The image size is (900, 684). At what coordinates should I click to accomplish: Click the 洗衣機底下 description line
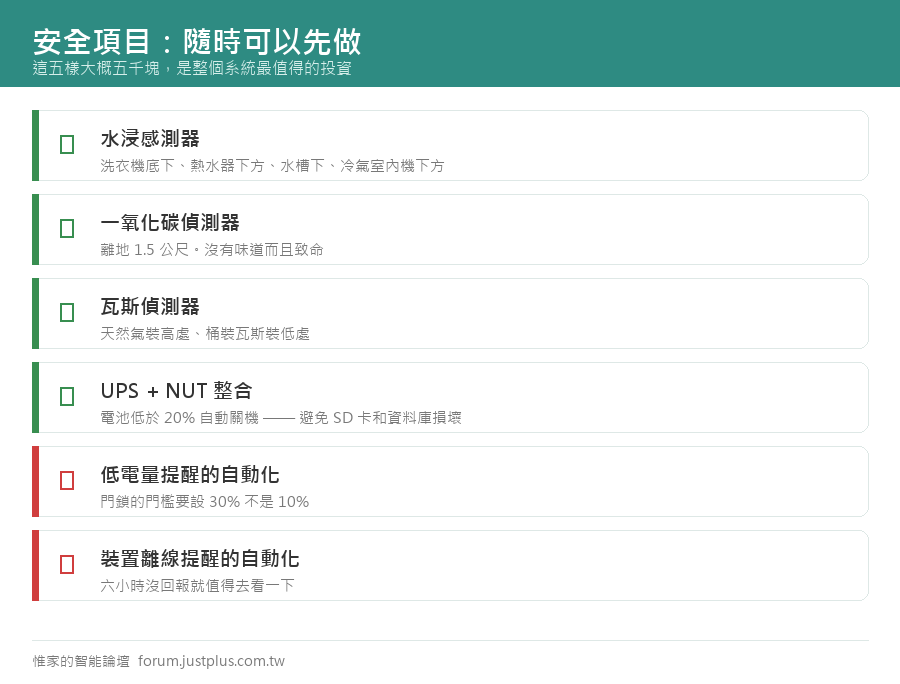tap(272, 166)
